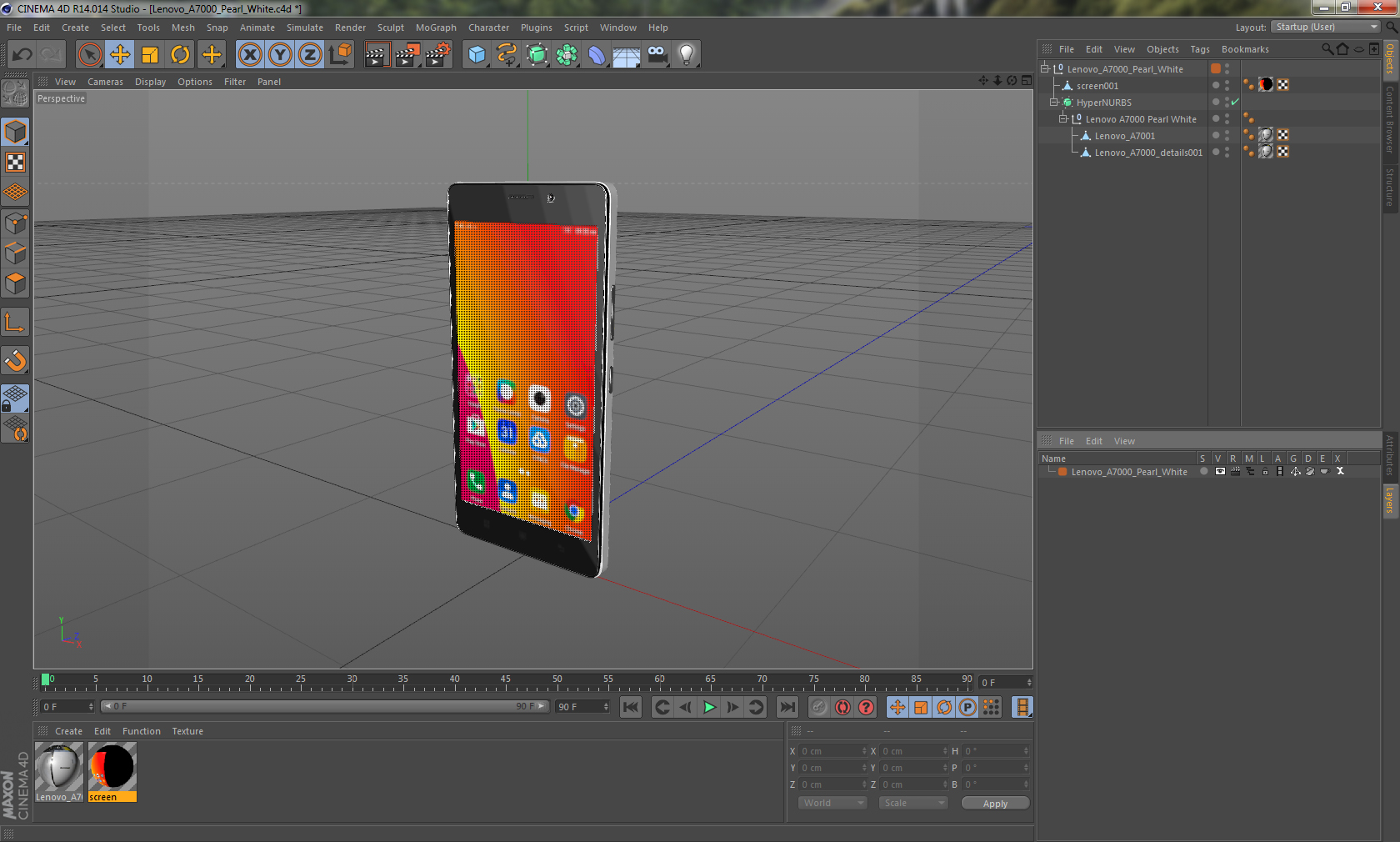Click frame 45 on the timeline ruler
This screenshot has height=842, width=1400.
[505, 681]
